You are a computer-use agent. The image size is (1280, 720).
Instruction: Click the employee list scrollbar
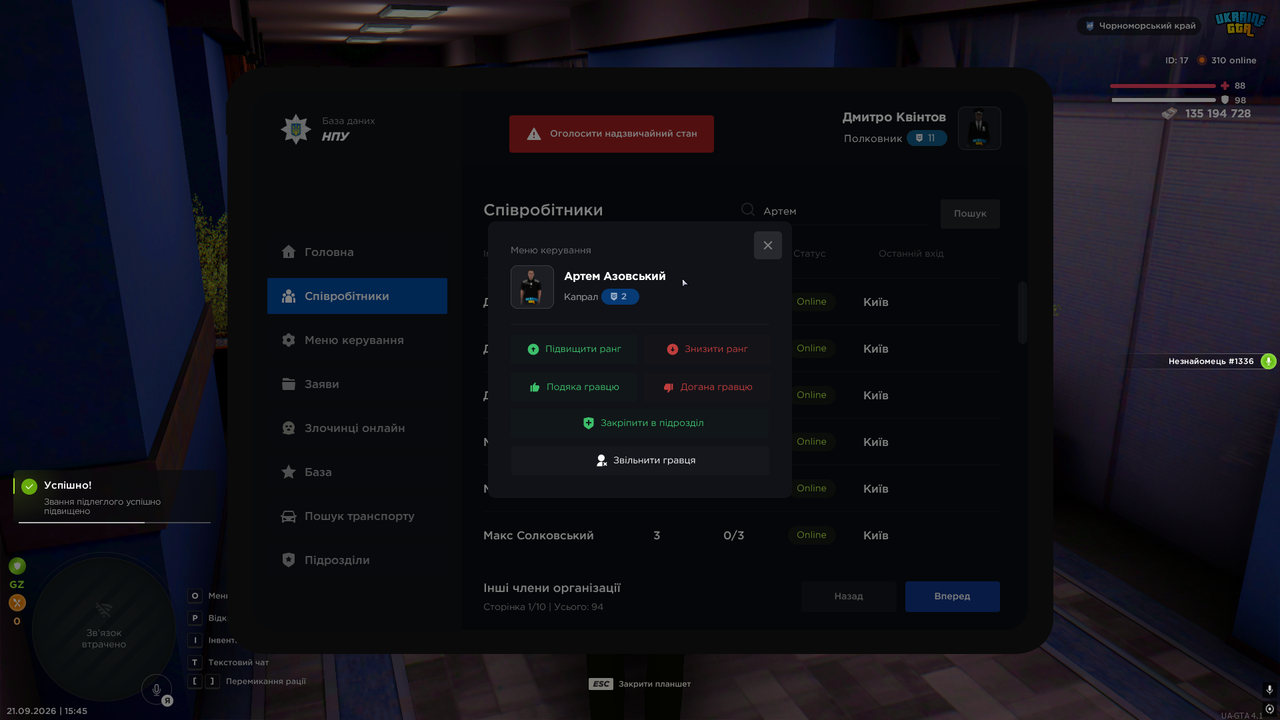click(x=1022, y=313)
